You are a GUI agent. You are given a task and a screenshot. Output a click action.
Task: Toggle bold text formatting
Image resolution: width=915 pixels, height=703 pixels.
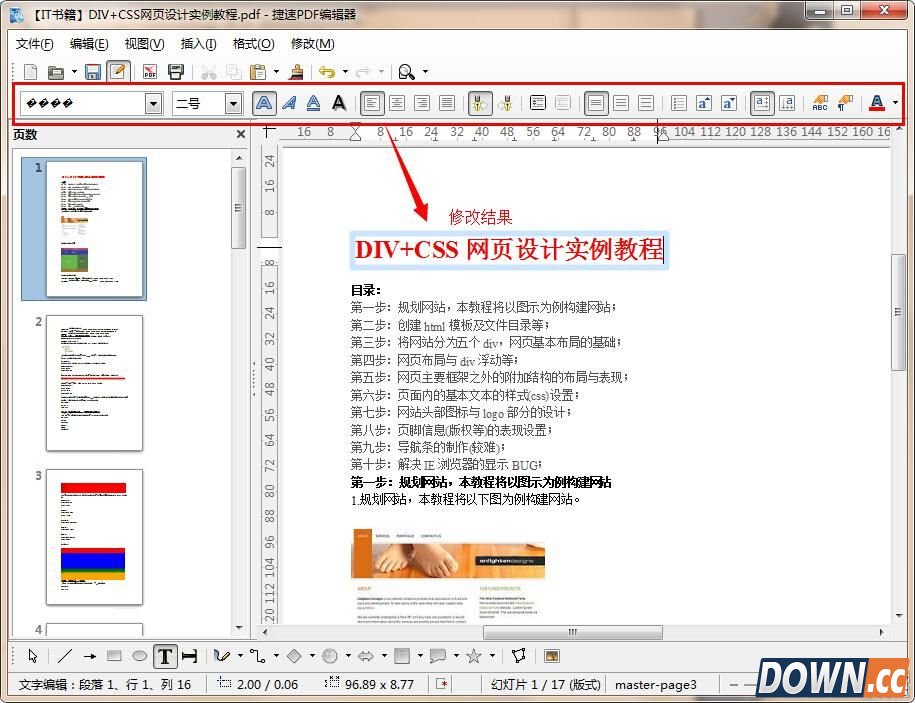[x=263, y=103]
